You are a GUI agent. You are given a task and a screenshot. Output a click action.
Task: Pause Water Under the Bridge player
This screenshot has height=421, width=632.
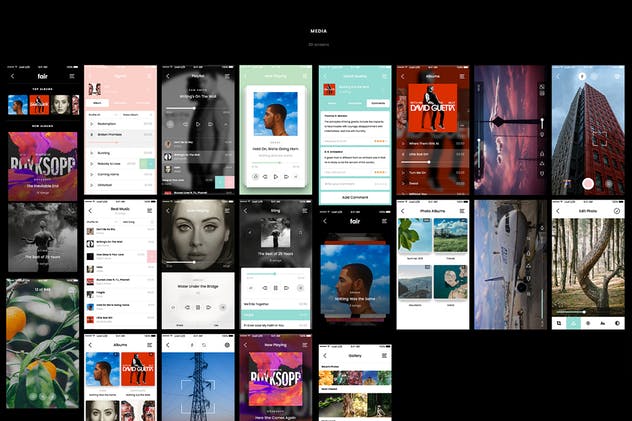tap(198, 307)
